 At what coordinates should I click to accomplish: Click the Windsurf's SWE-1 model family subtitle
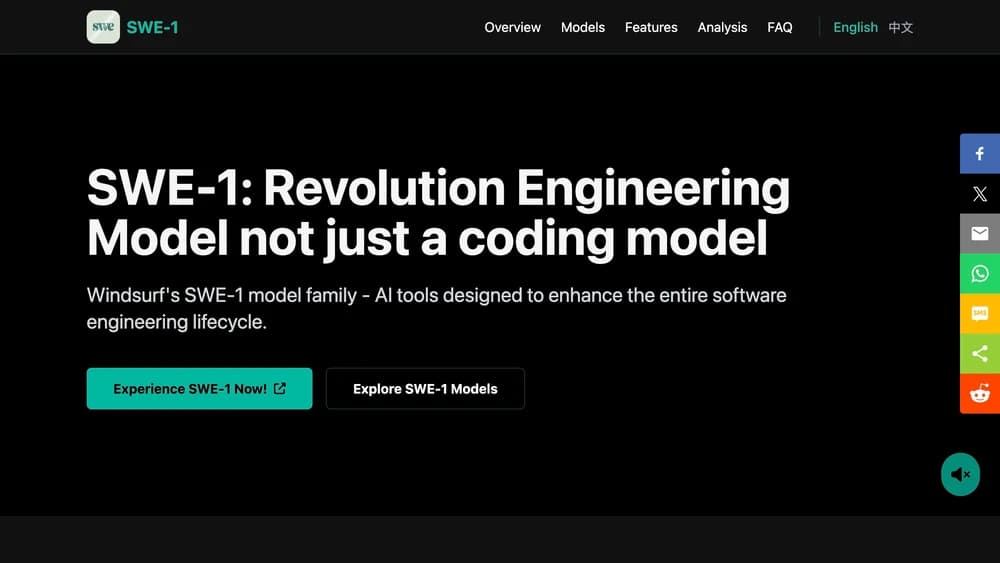pos(436,309)
